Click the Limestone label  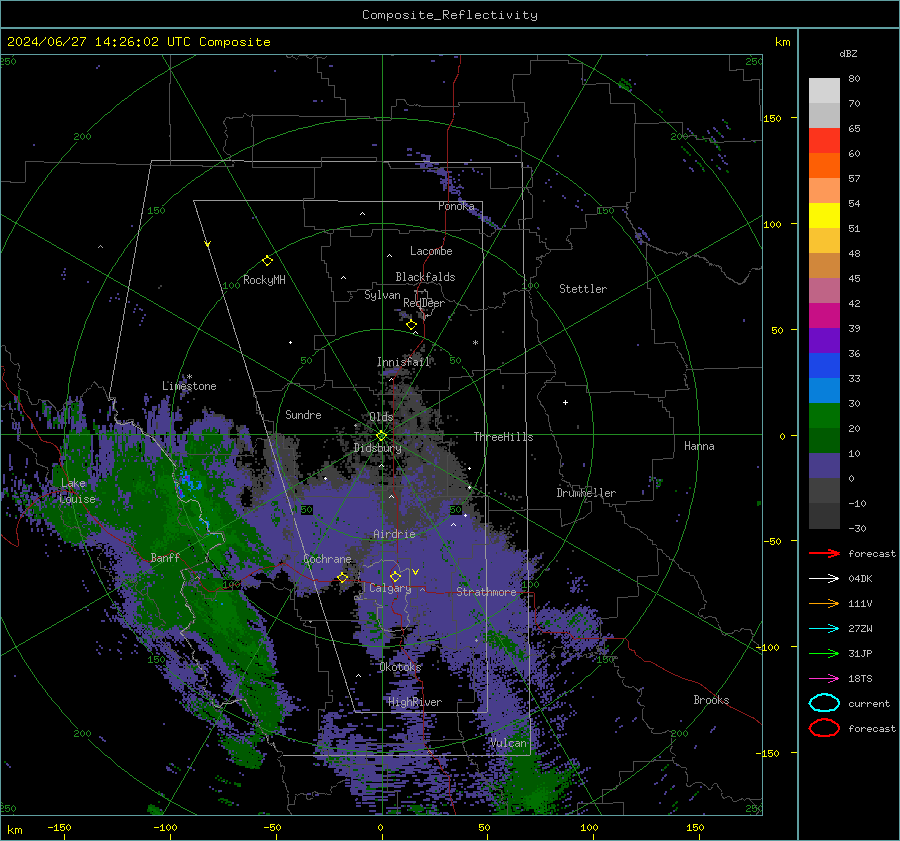(189, 386)
